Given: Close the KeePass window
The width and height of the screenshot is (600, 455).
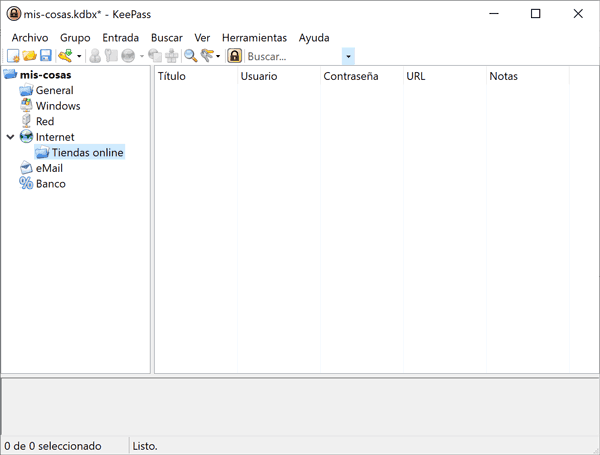Looking at the screenshot, I should pyautogui.click(x=578, y=14).
